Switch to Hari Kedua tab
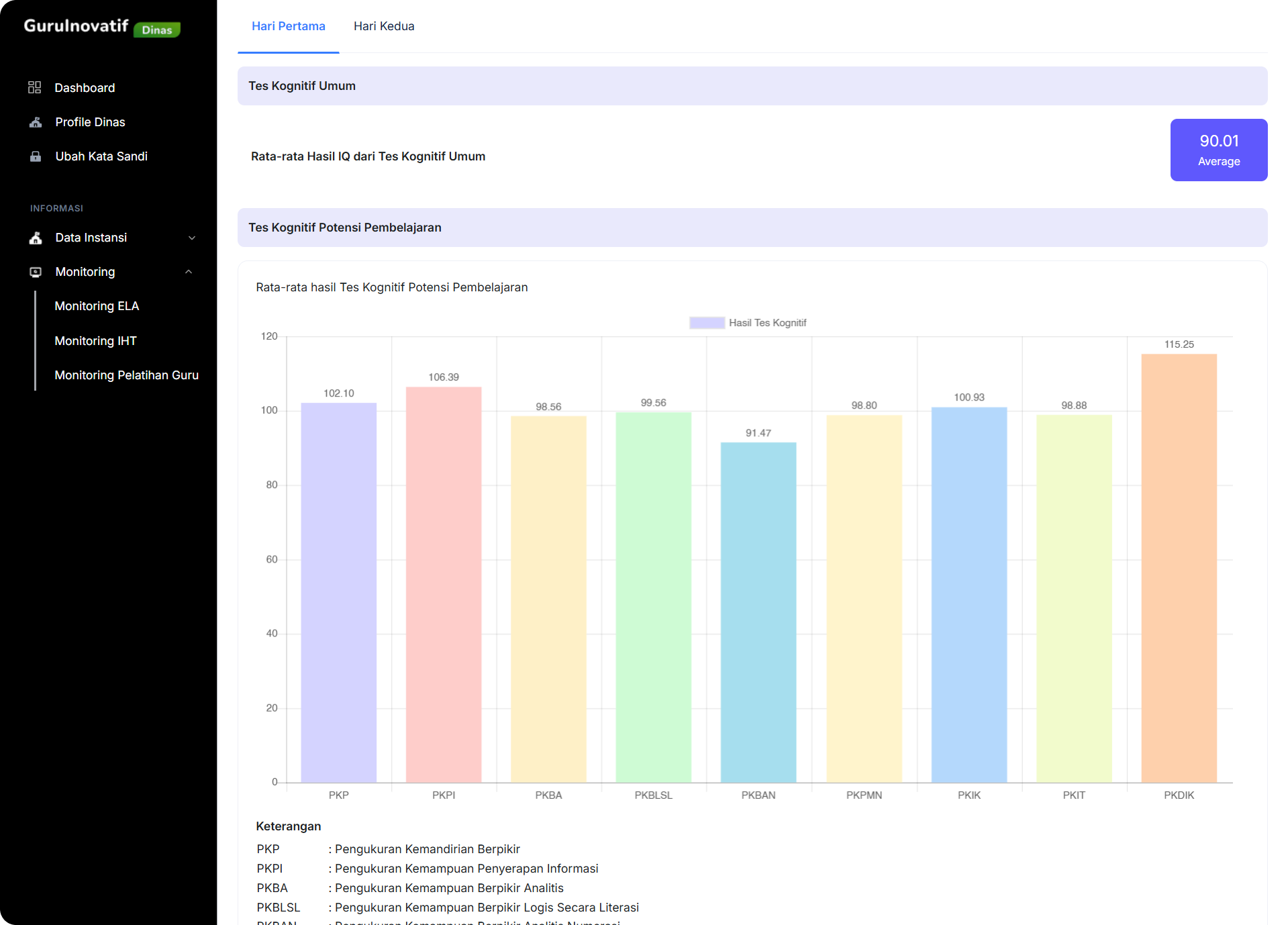The image size is (1288, 925). point(384,26)
